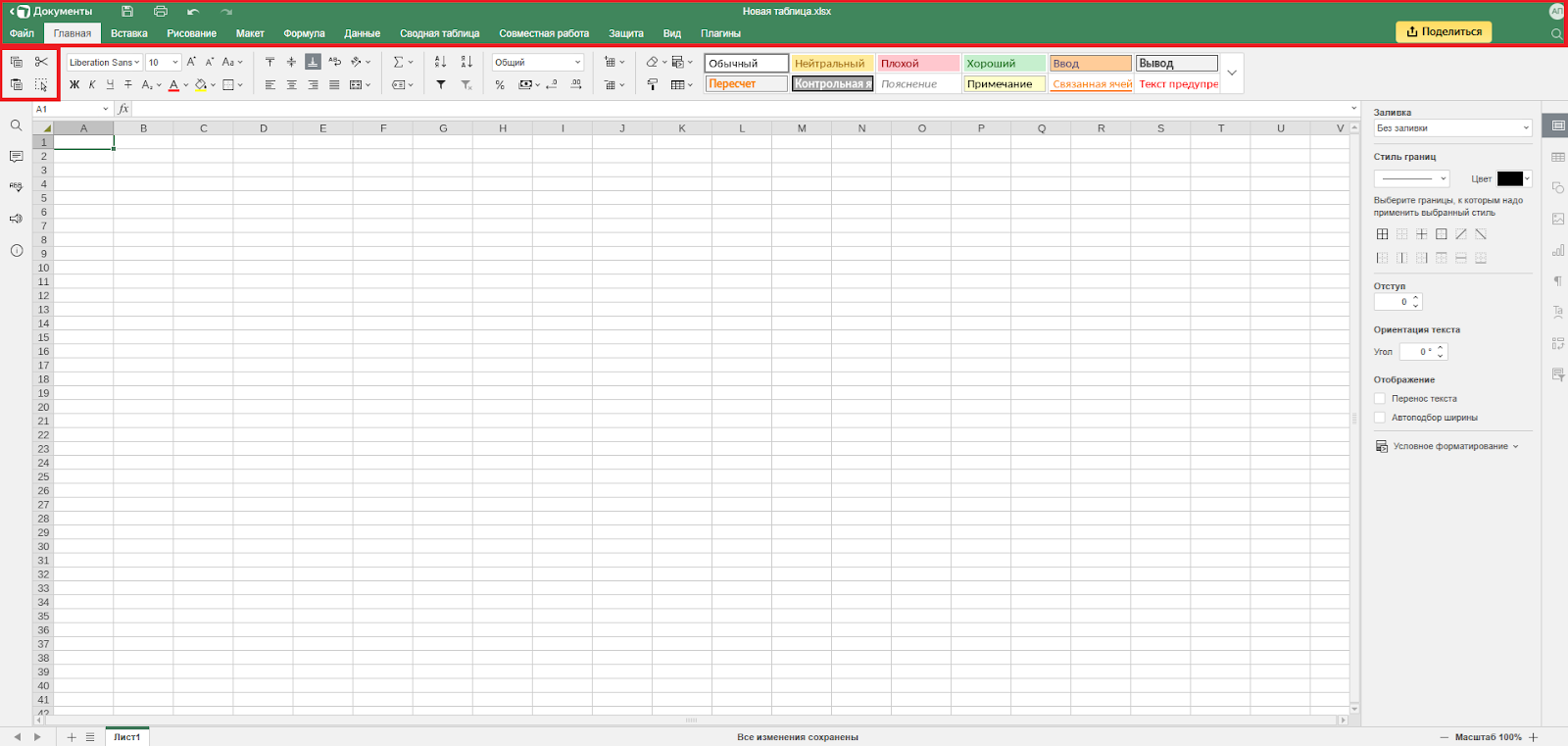This screenshot has width=1568, height=746.
Task: Center text horizontally
Action: [x=291, y=85]
